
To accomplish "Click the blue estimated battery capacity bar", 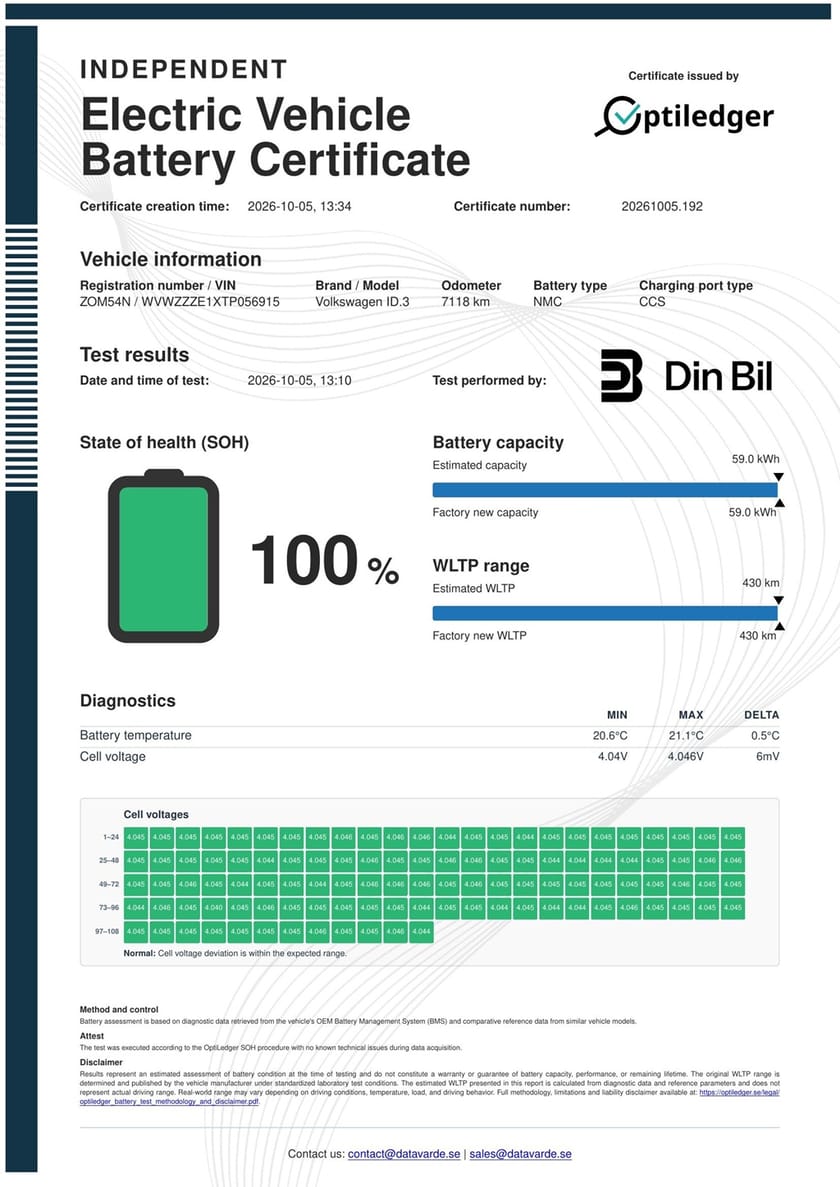I will (x=605, y=490).
